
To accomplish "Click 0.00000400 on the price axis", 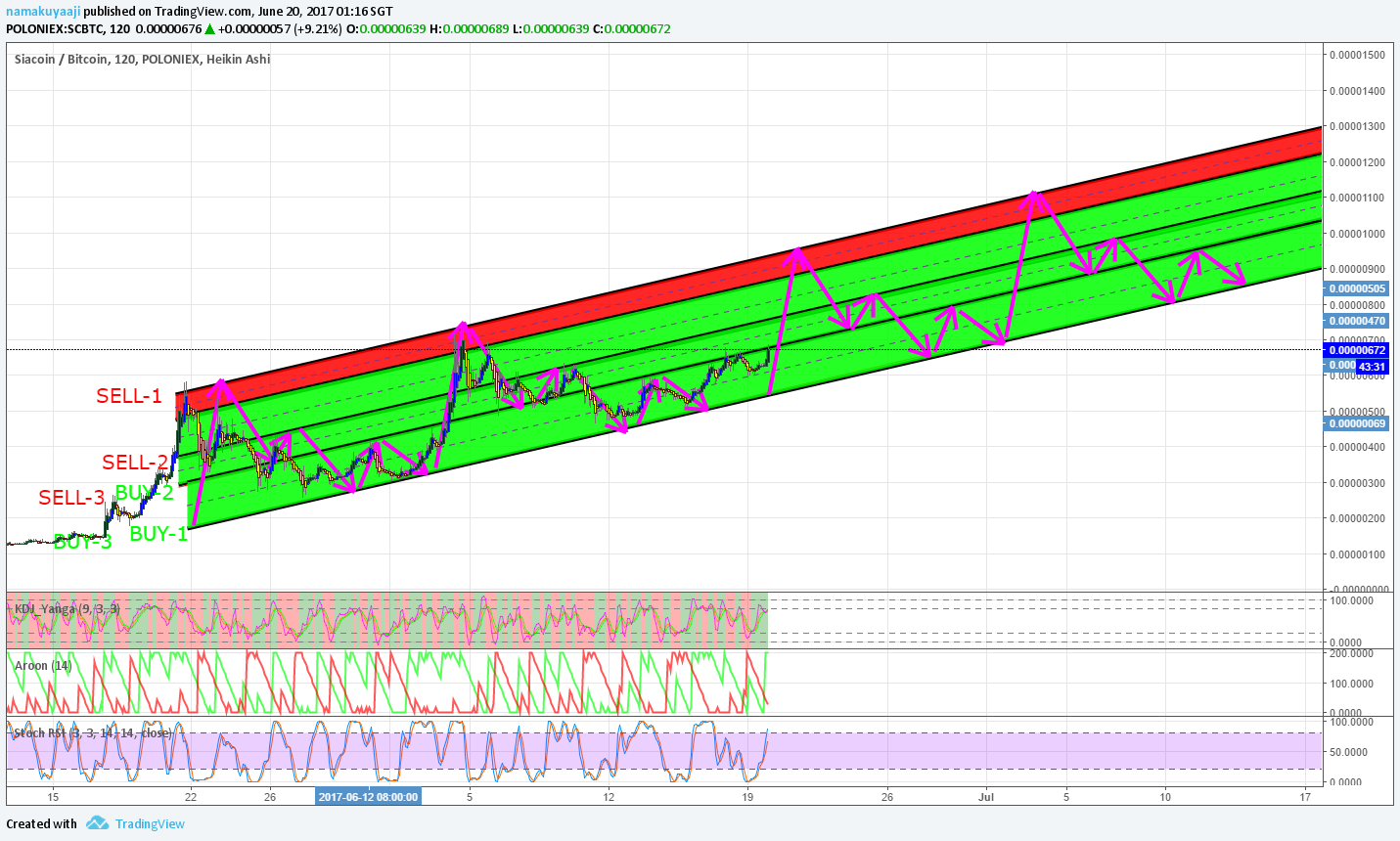I will tap(1357, 447).
